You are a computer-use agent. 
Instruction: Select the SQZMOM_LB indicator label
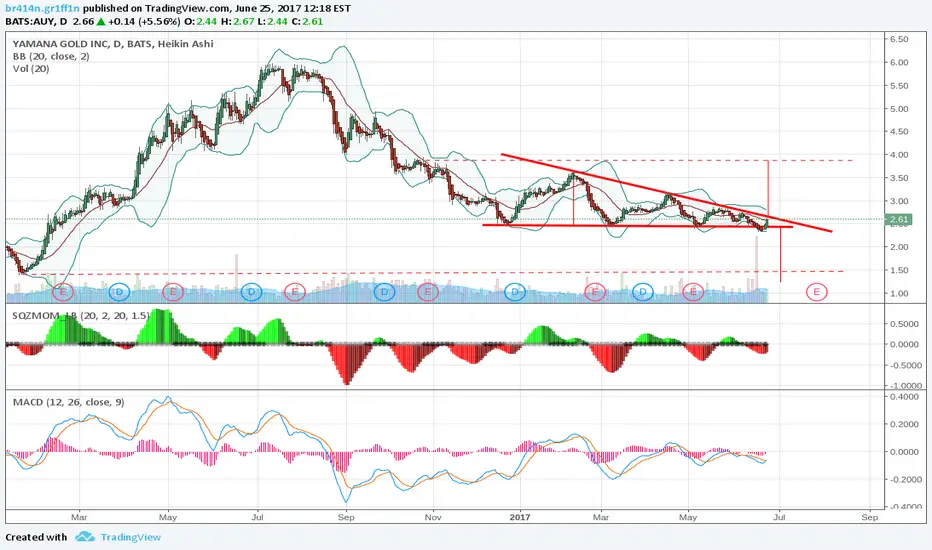click(x=81, y=316)
